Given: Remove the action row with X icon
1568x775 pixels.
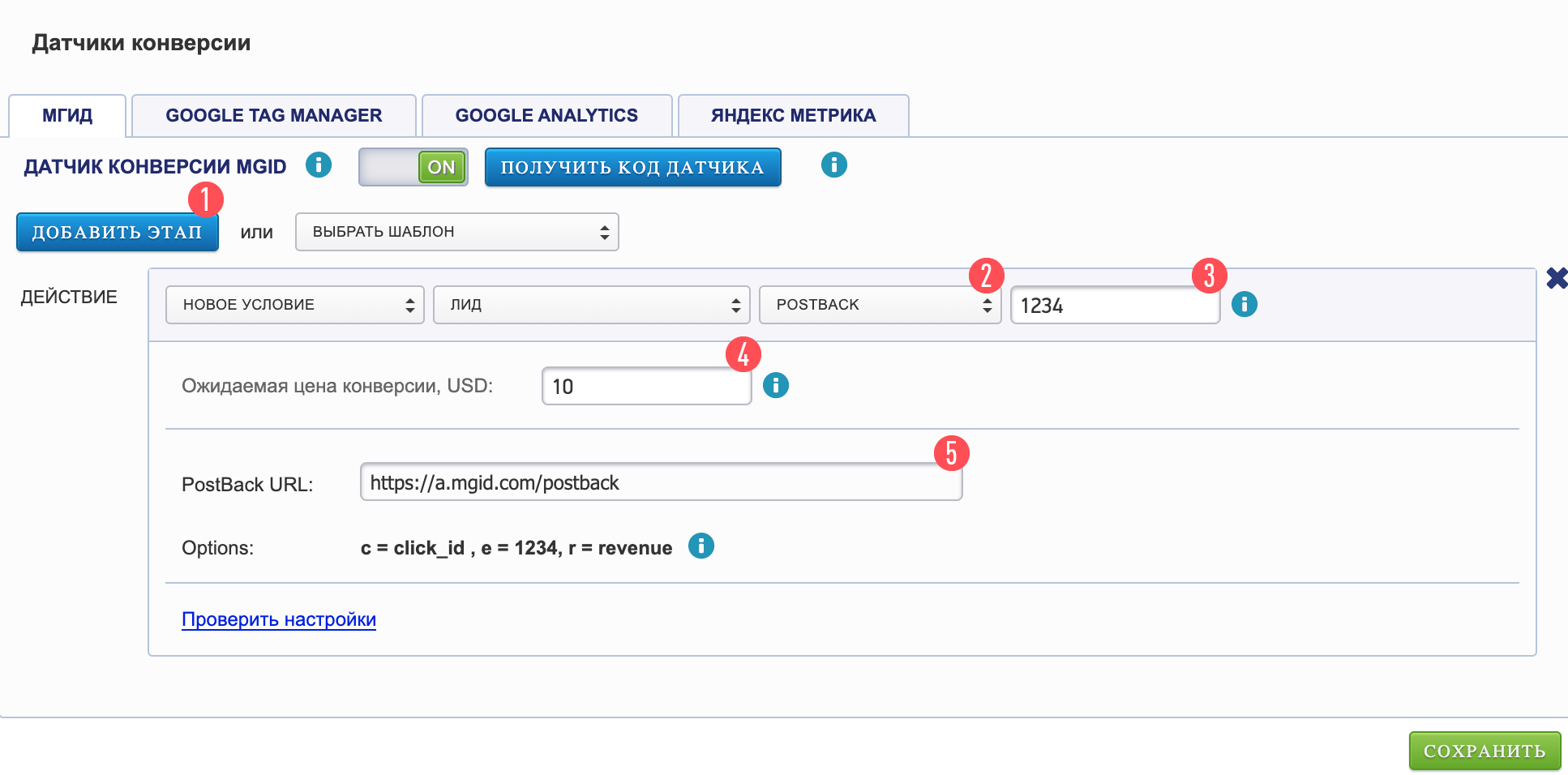Looking at the screenshot, I should click(1556, 278).
